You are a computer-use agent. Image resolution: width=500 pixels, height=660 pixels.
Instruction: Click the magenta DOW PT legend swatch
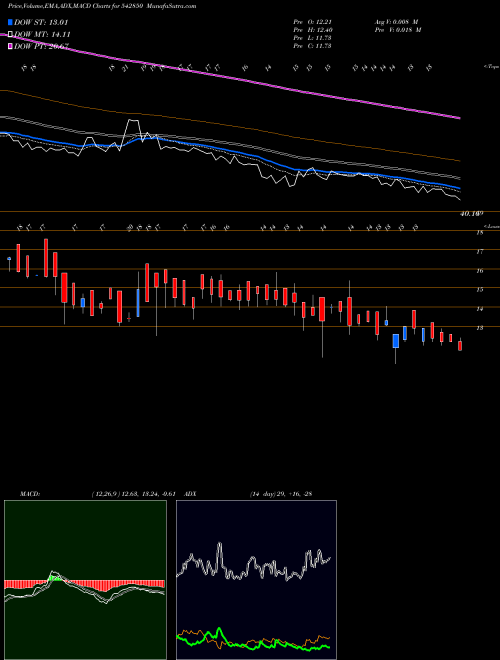11,46
